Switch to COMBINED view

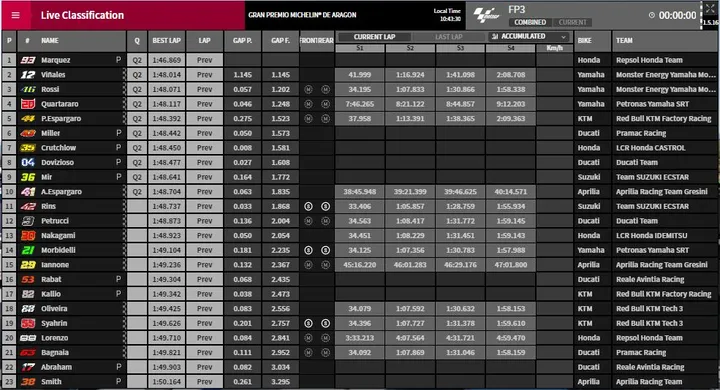(x=530, y=22)
